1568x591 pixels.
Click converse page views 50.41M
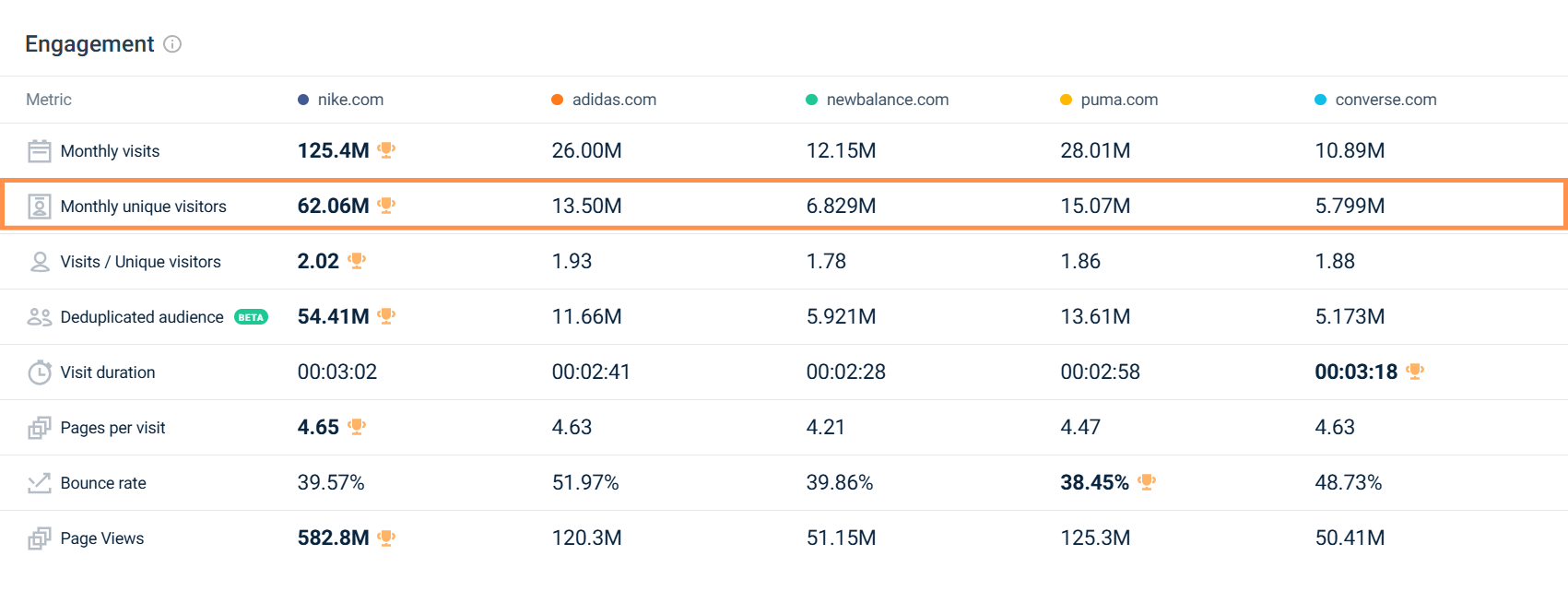coord(1350,538)
